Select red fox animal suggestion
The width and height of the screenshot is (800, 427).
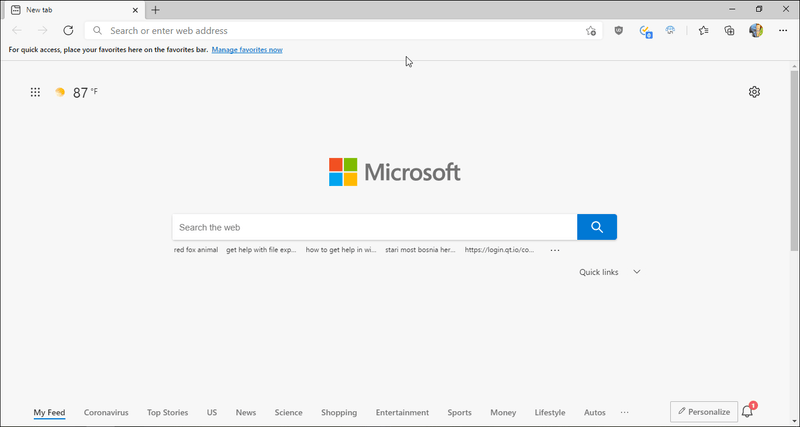pyautogui.click(x=196, y=250)
